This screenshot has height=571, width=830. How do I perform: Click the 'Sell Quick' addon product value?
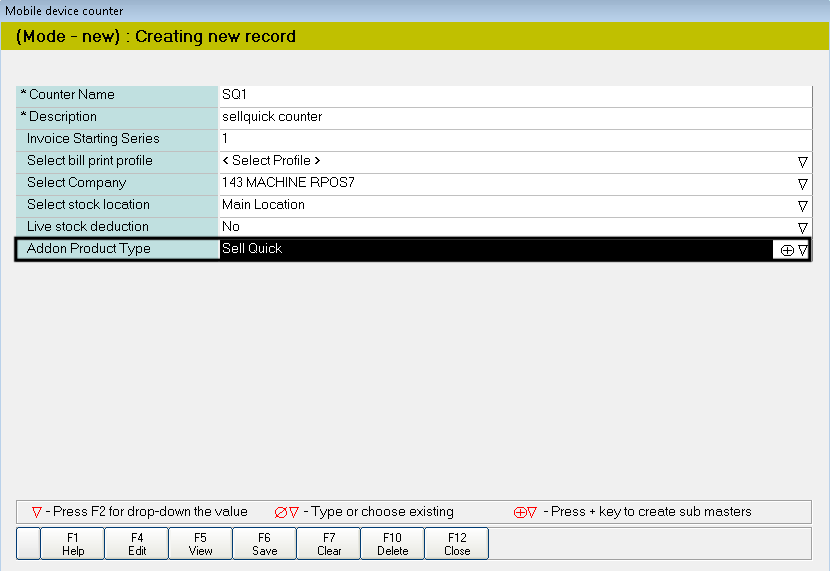pos(497,249)
